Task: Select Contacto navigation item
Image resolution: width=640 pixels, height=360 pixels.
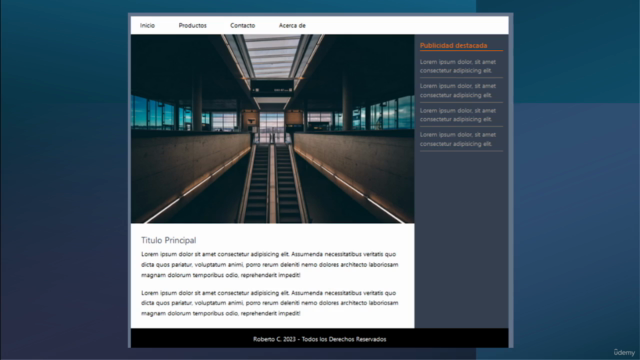Action: (x=242, y=25)
